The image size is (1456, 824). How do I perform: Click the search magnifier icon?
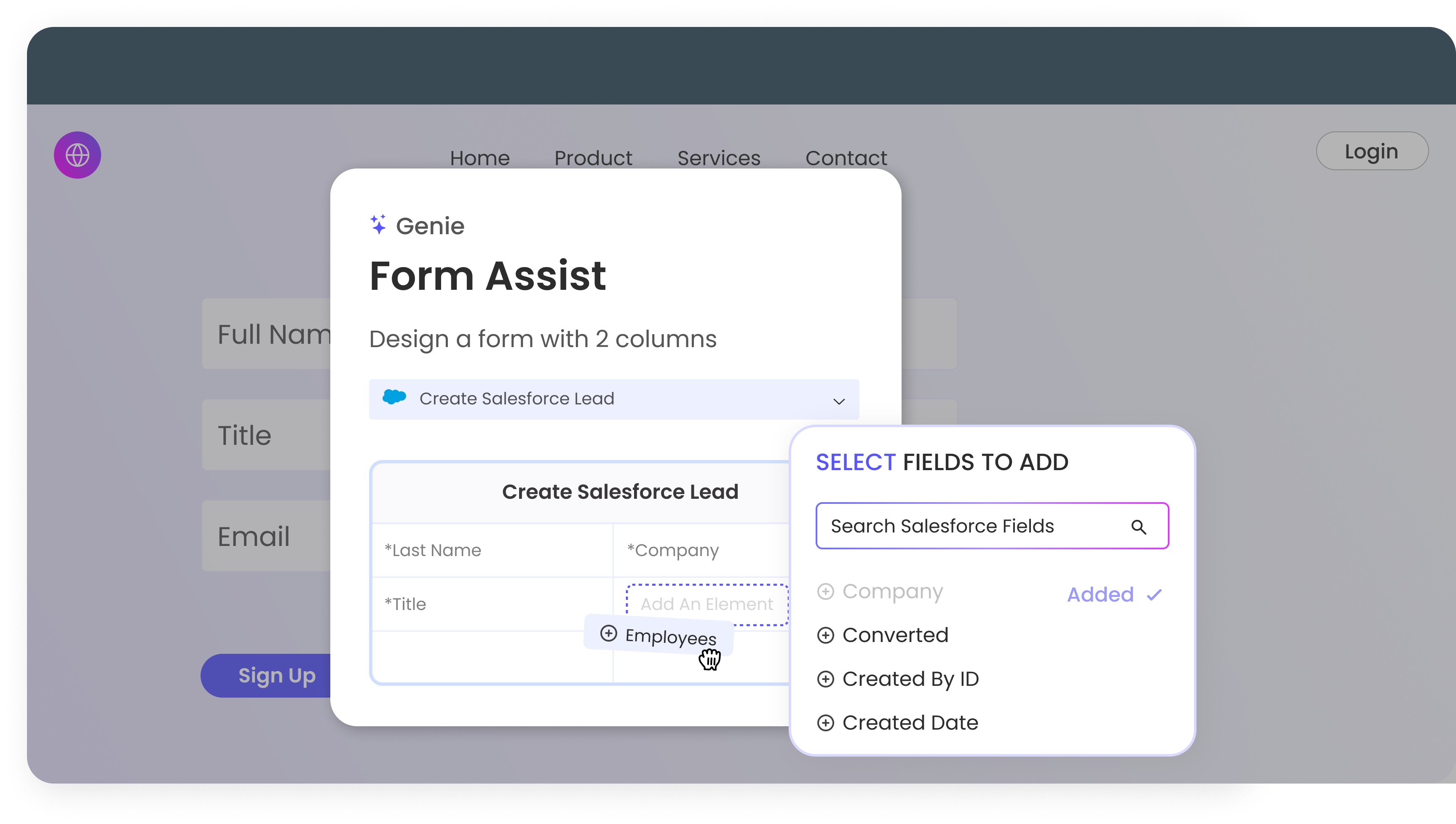pos(1138,527)
